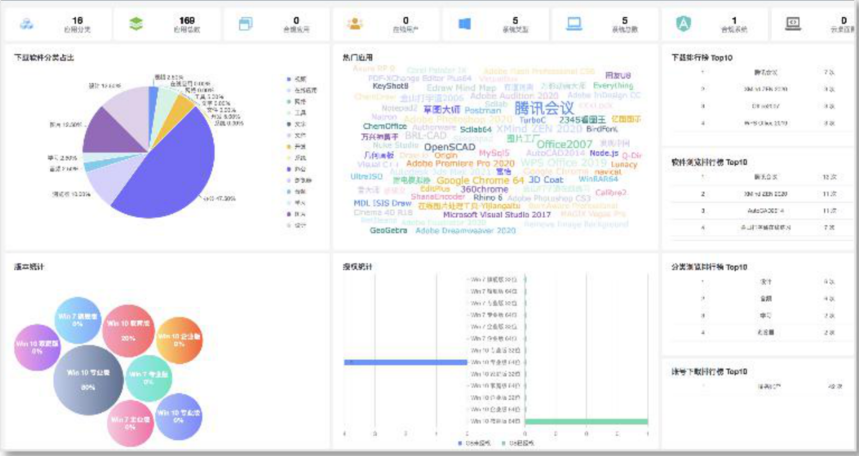Click ChemOffice in the word cloud
Image resolution: width=859 pixels, height=456 pixels.
(385, 126)
